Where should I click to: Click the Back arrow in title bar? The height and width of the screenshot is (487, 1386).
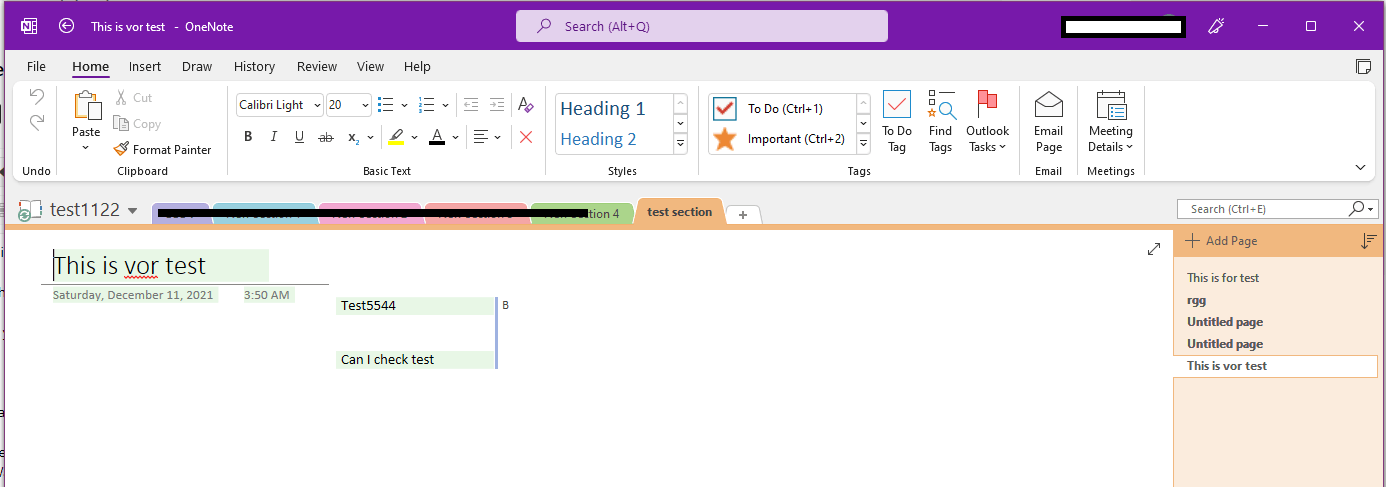pos(67,26)
